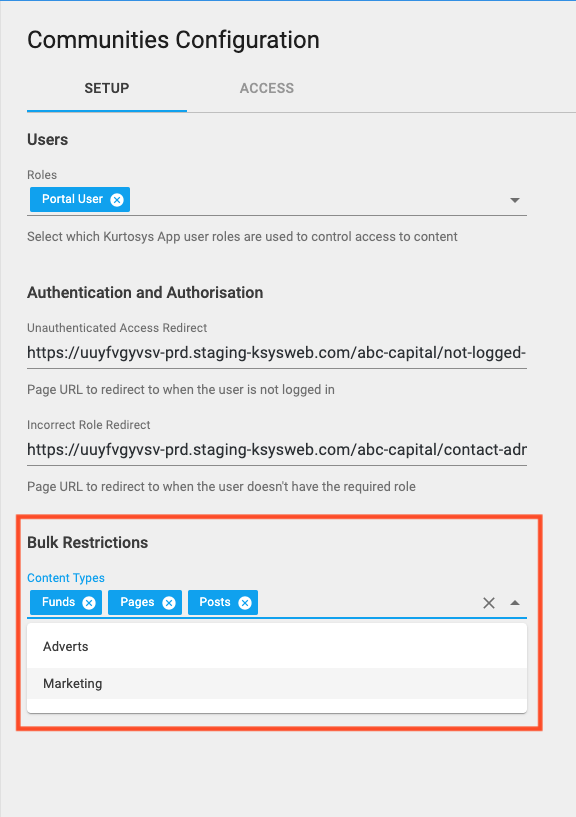Click the Portal User chip label
Image resolution: width=576 pixels, height=817 pixels.
tap(72, 199)
